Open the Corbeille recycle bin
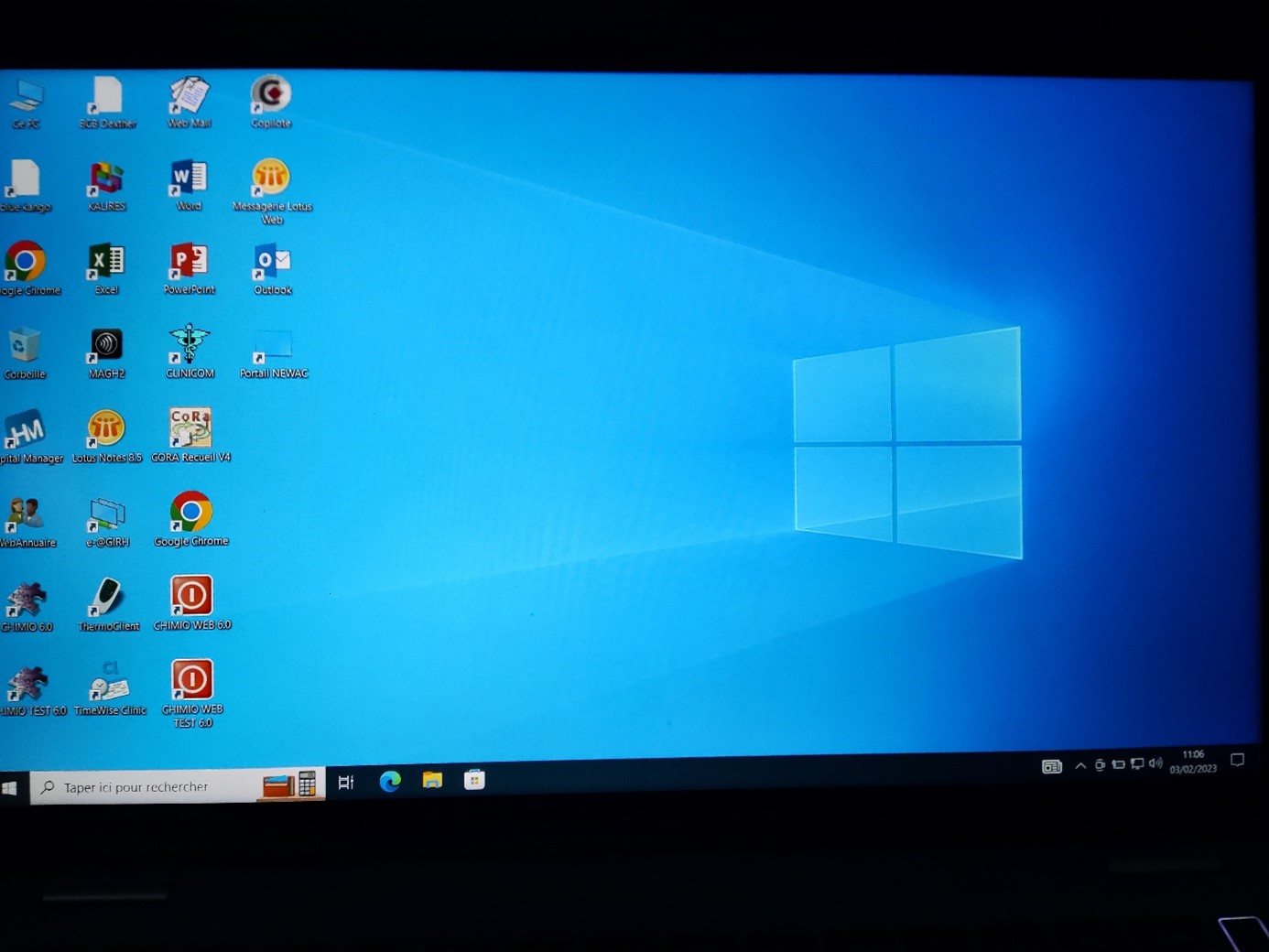Image resolution: width=1269 pixels, height=952 pixels. pyautogui.click(x=25, y=348)
